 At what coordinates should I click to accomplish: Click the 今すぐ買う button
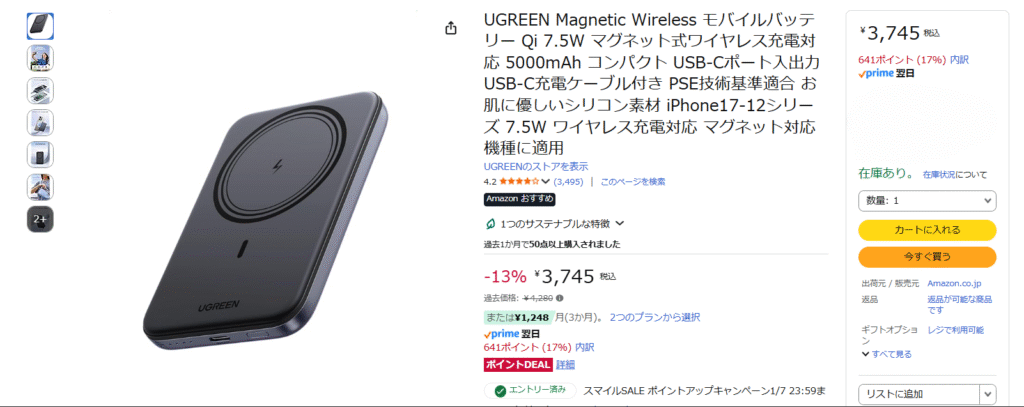click(x=927, y=257)
